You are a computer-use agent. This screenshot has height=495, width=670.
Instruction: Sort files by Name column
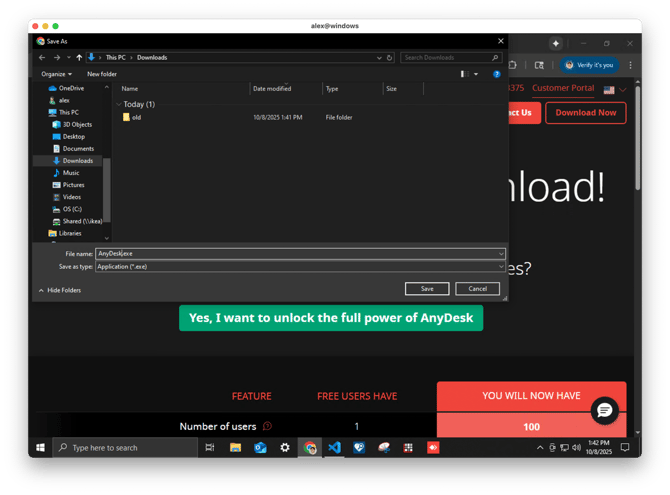coord(129,88)
